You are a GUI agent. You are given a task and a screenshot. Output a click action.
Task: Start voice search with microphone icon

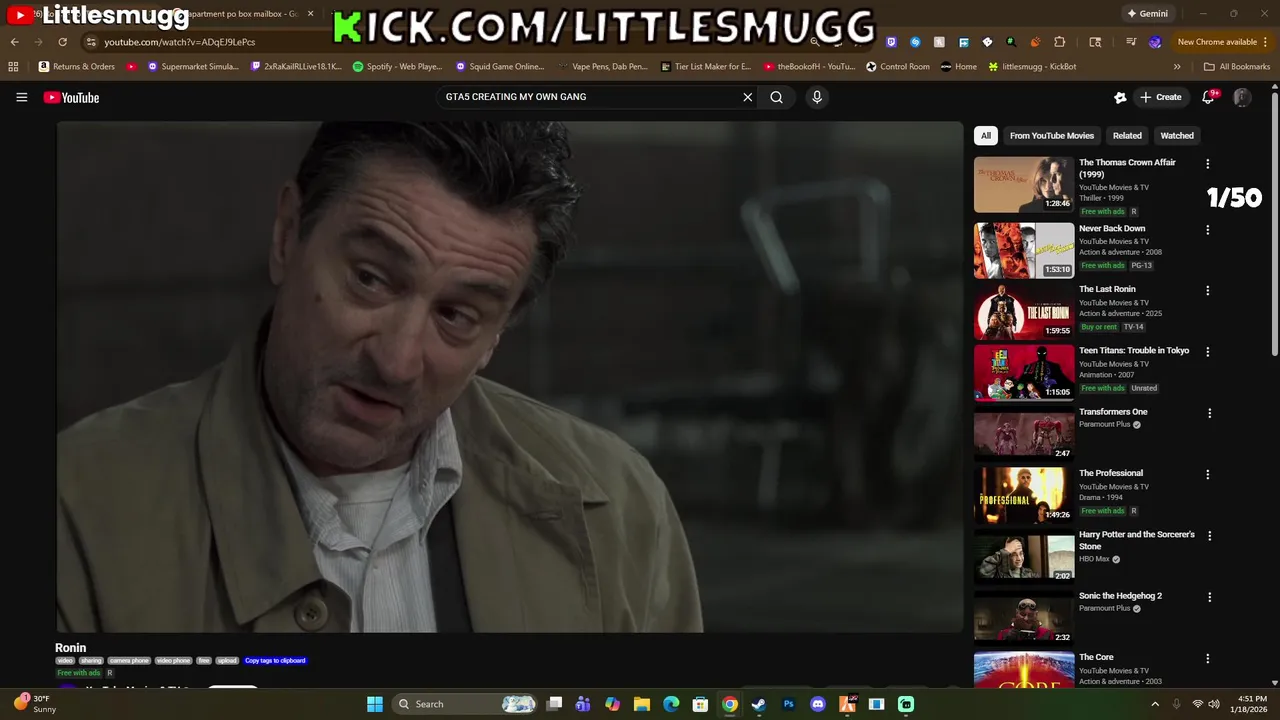pos(817,97)
